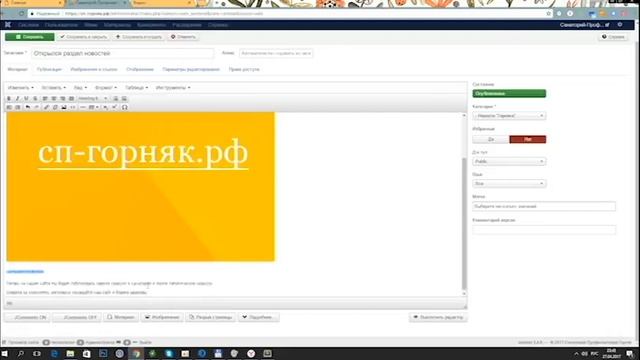The height and width of the screenshot is (360, 640).
Task: Click the Italic icon in editor toolbar
Action: [x=18, y=98]
